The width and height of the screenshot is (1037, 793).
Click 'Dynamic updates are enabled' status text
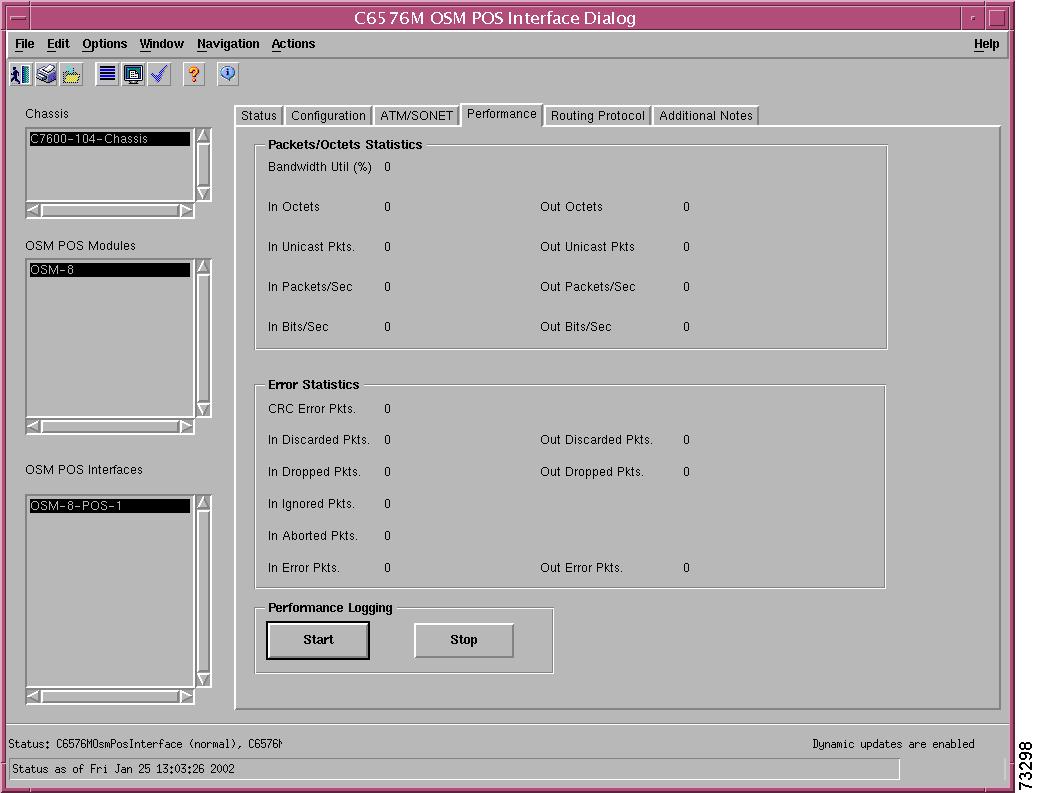893,744
